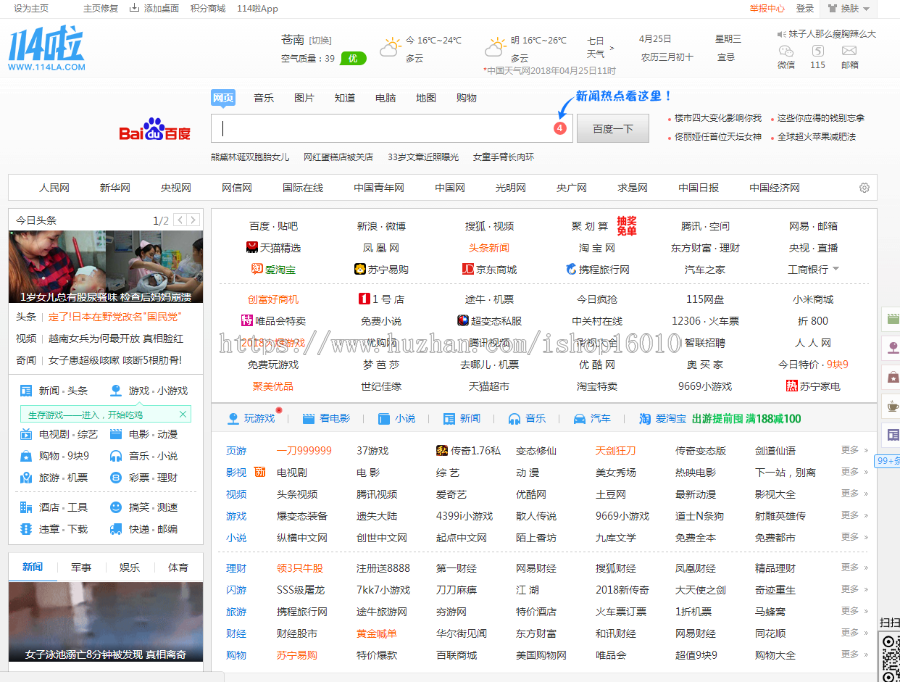Screen dimensions: 900x682
Task: Open 头条新闻 orange link
Action: (489, 247)
